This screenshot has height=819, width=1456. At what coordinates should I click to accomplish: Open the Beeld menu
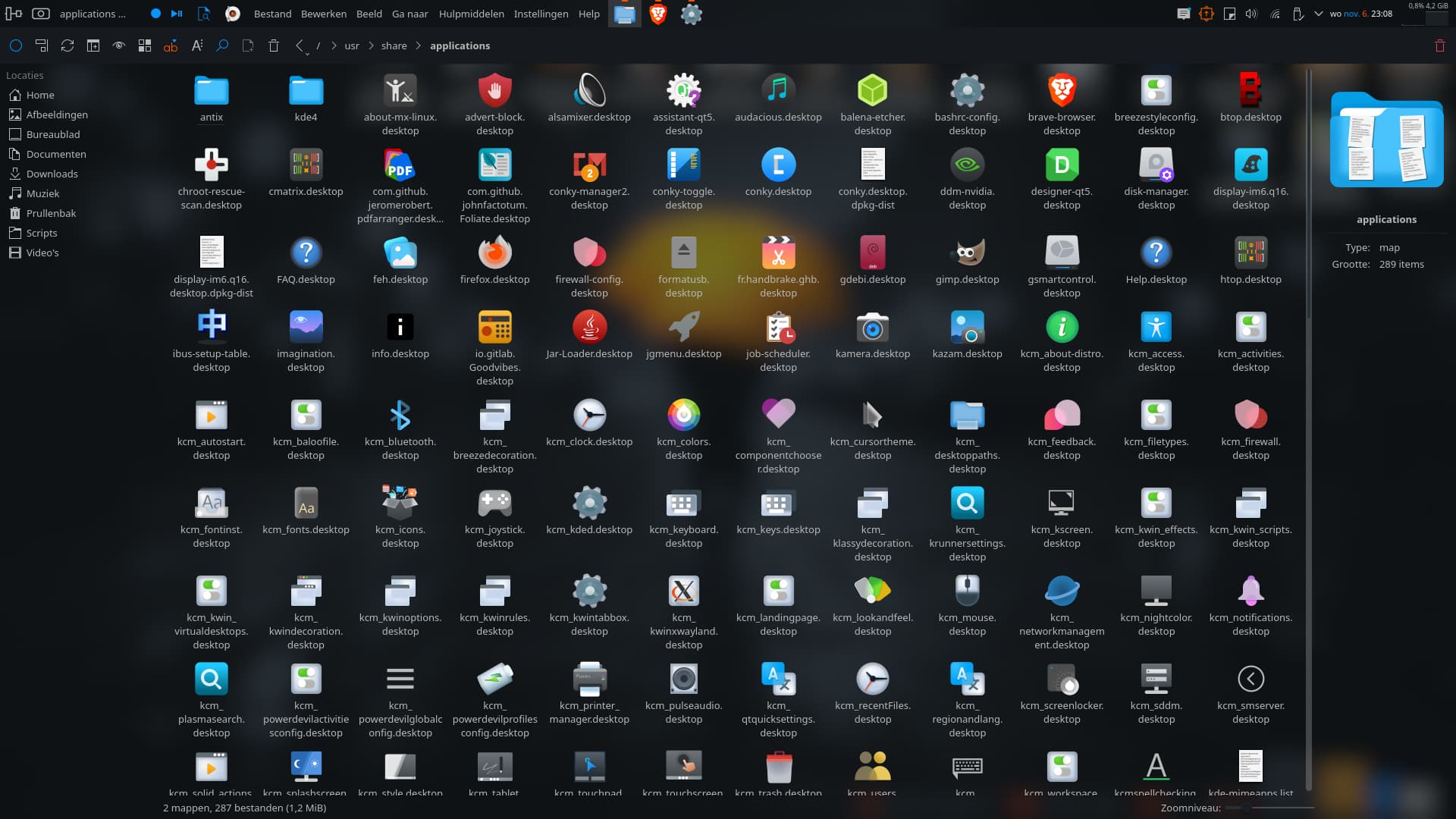[369, 14]
